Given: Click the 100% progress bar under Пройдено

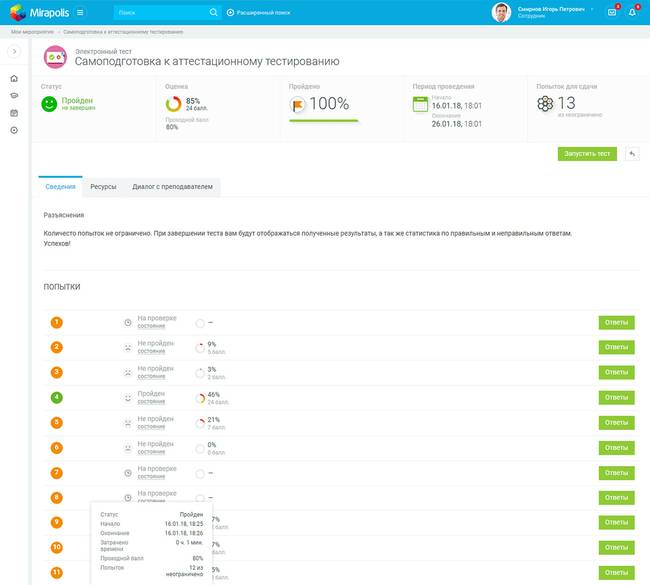Looking at the screenshot, I should click(x=323, y=120).
